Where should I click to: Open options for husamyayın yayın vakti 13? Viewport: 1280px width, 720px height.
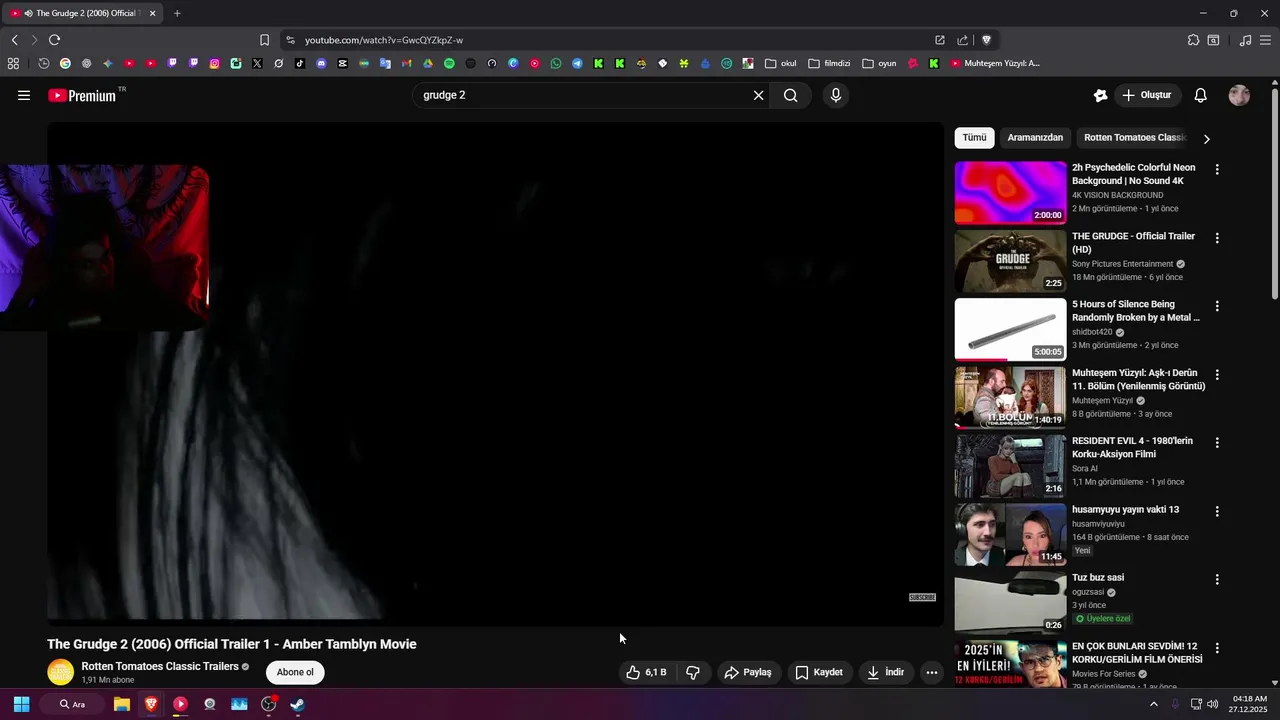click(x=1217, y=511)
